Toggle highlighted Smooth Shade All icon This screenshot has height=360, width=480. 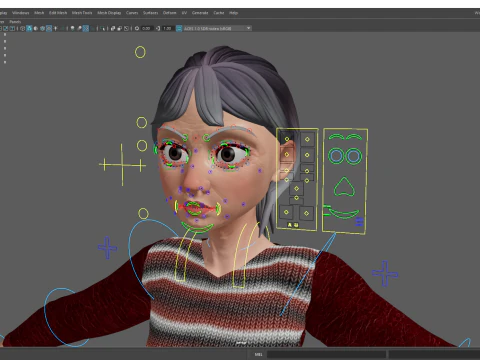(x=29, y=28)
